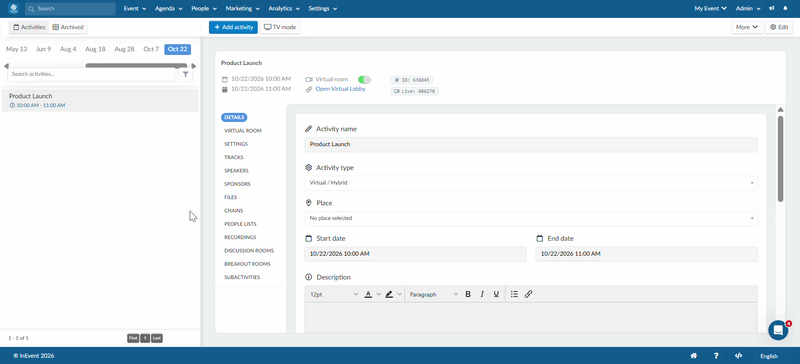Click the code brackets icon in the footer
This screenshot has height=364, width=800.
(738, 356)
